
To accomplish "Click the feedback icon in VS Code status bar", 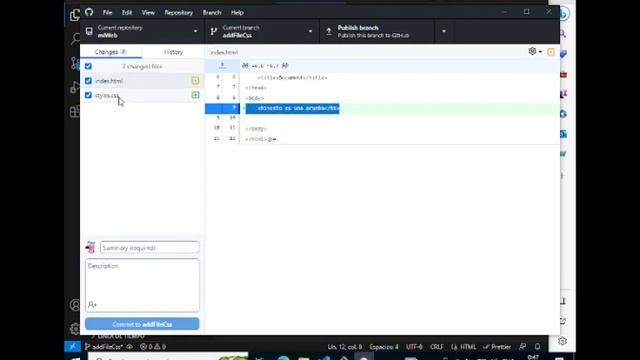I will (522, 347).
